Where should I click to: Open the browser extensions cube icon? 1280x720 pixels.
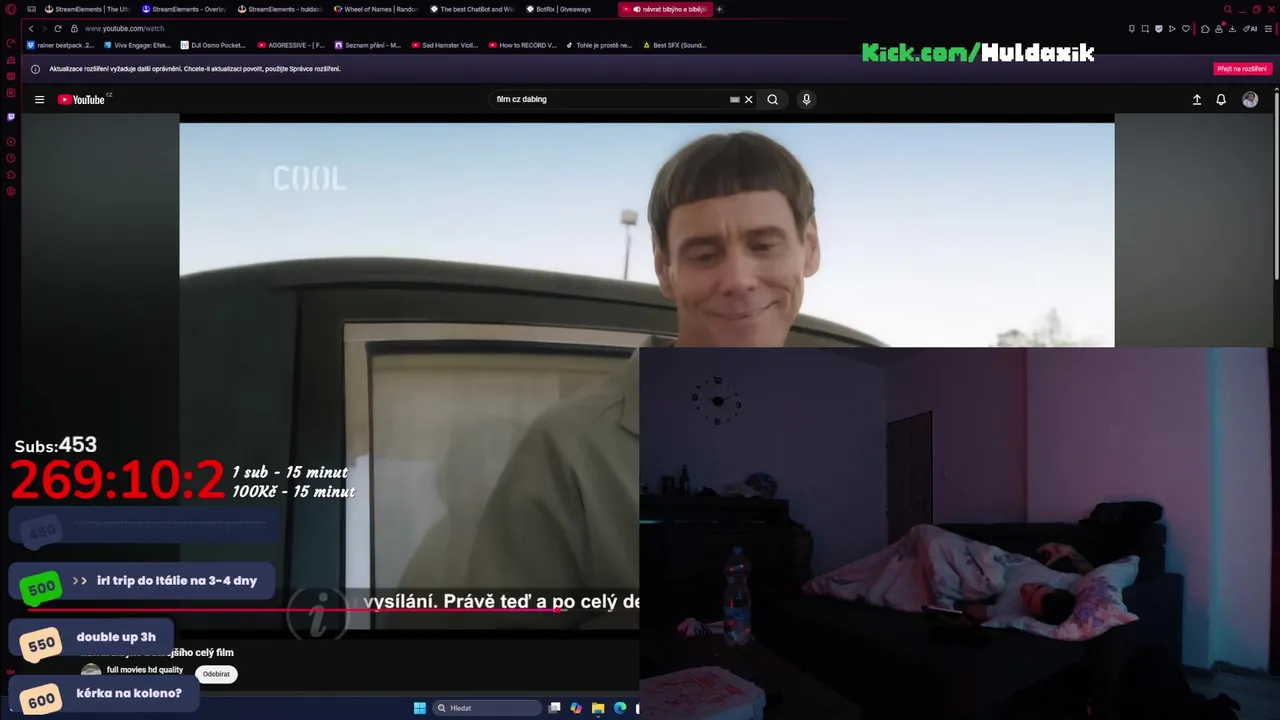[1205, 28]
